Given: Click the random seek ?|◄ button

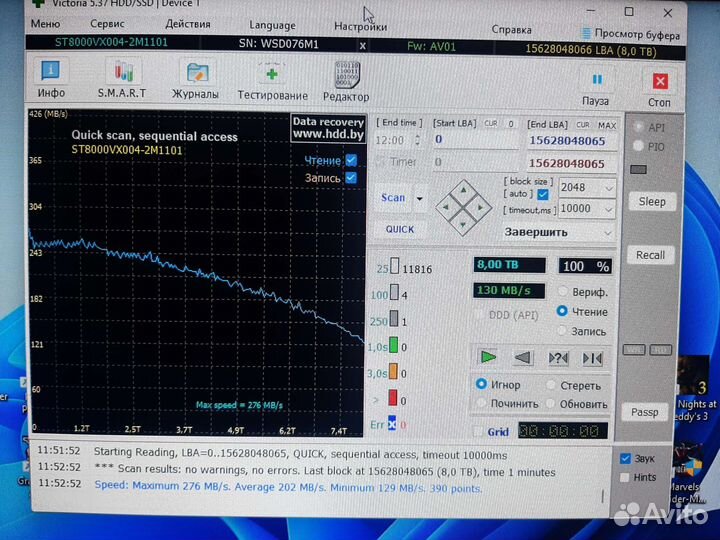Looking at the screenshot, I should [x=558, y=358].
